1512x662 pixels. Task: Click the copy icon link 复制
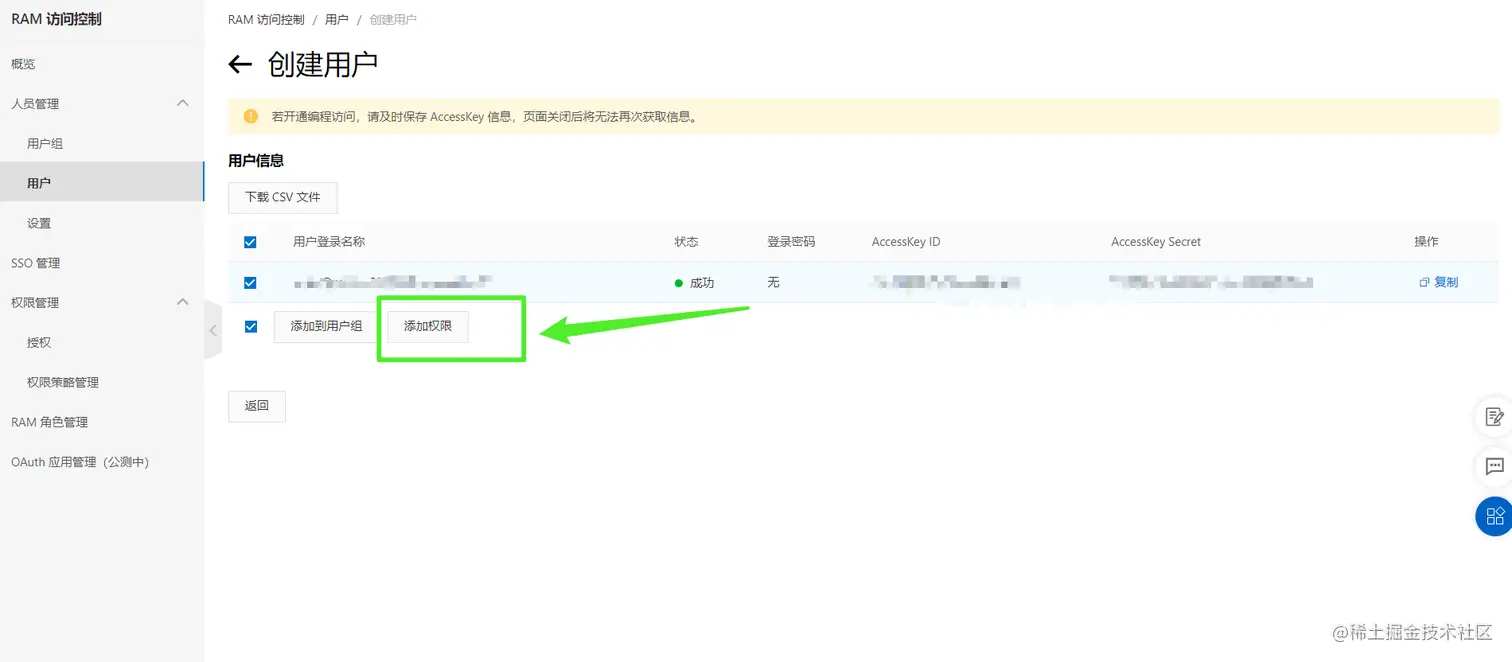pos(1439,282)
